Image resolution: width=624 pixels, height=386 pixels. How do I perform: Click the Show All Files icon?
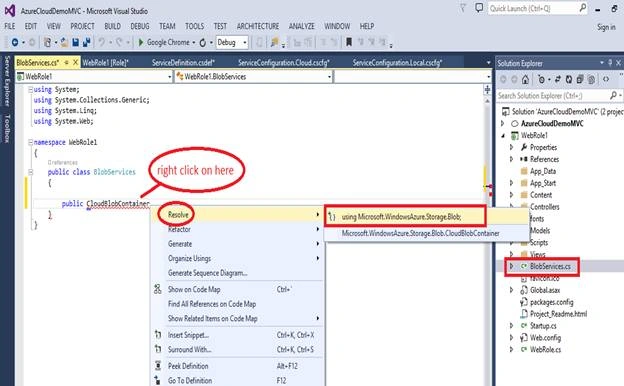point(591,80)
